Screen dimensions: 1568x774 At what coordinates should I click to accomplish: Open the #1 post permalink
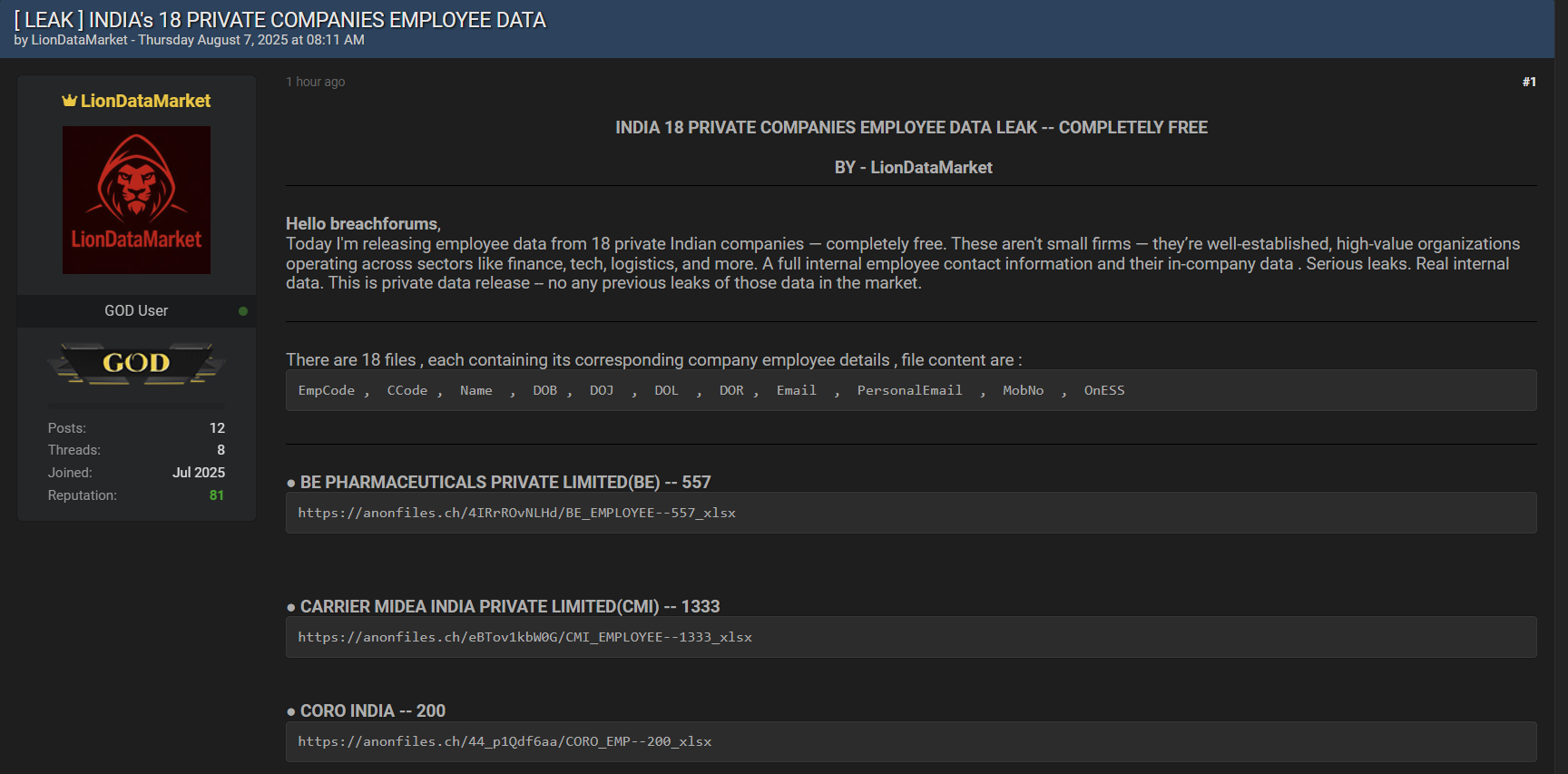pyautogui.click(x=1529, y=82)
